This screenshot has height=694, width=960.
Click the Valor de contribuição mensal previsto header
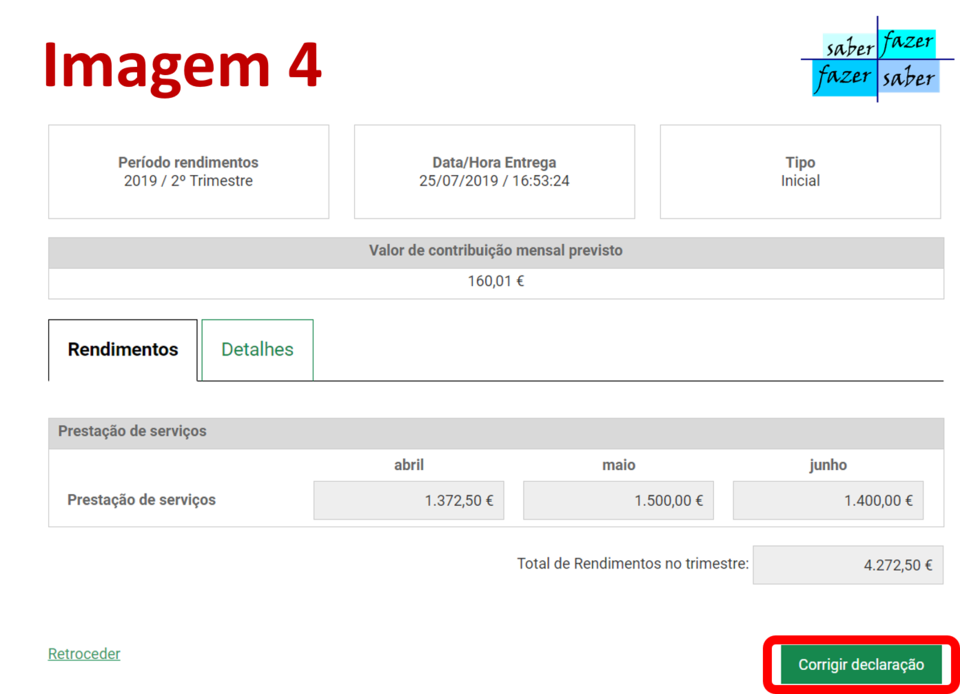click(495, 251)
